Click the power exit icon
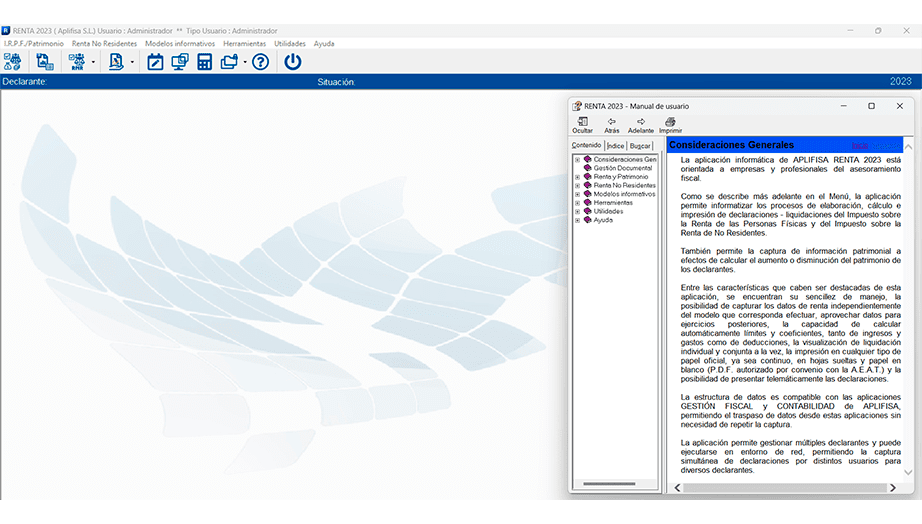922x524 pixels. click(293, 62)
